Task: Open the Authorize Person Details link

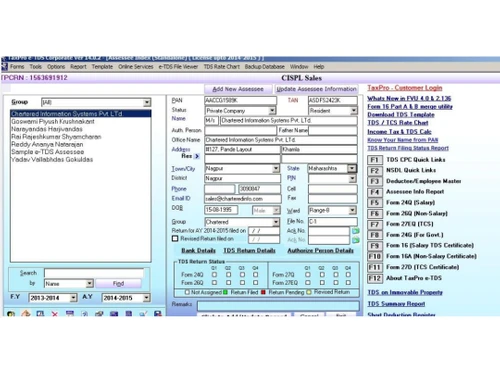Action: tap(320, 250)
